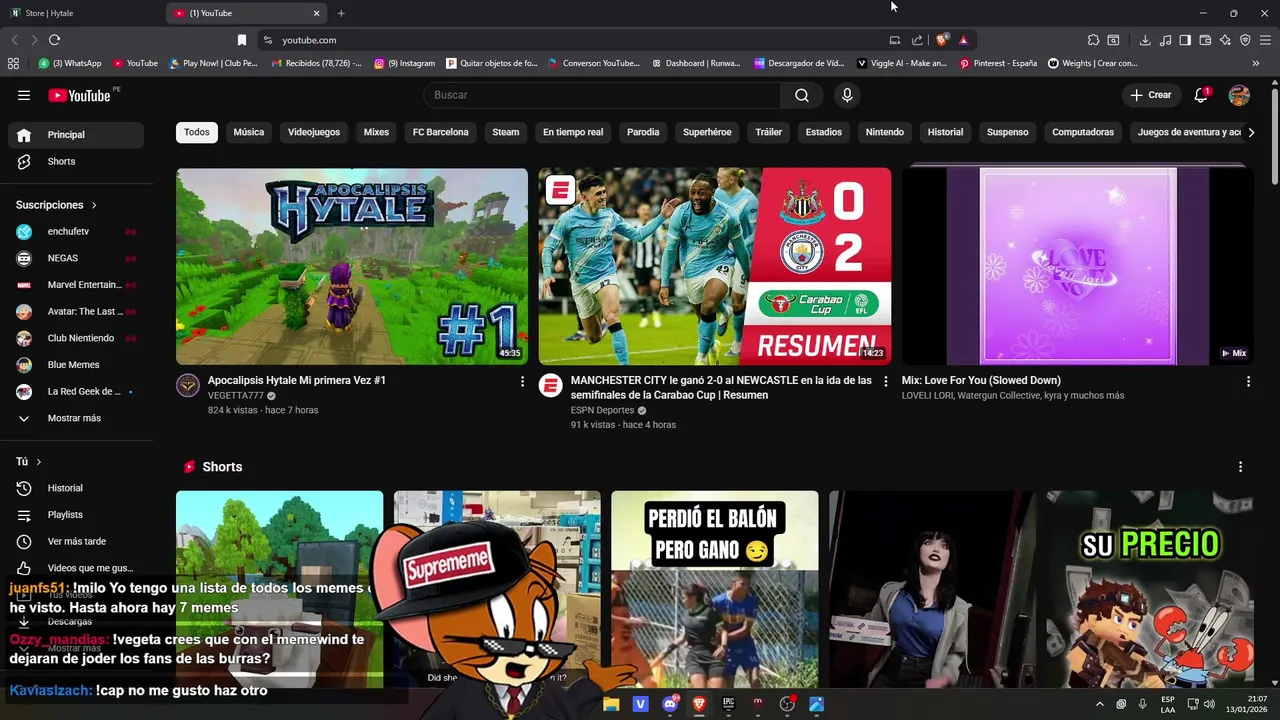Select the Música filter chip

click(249, 132)
